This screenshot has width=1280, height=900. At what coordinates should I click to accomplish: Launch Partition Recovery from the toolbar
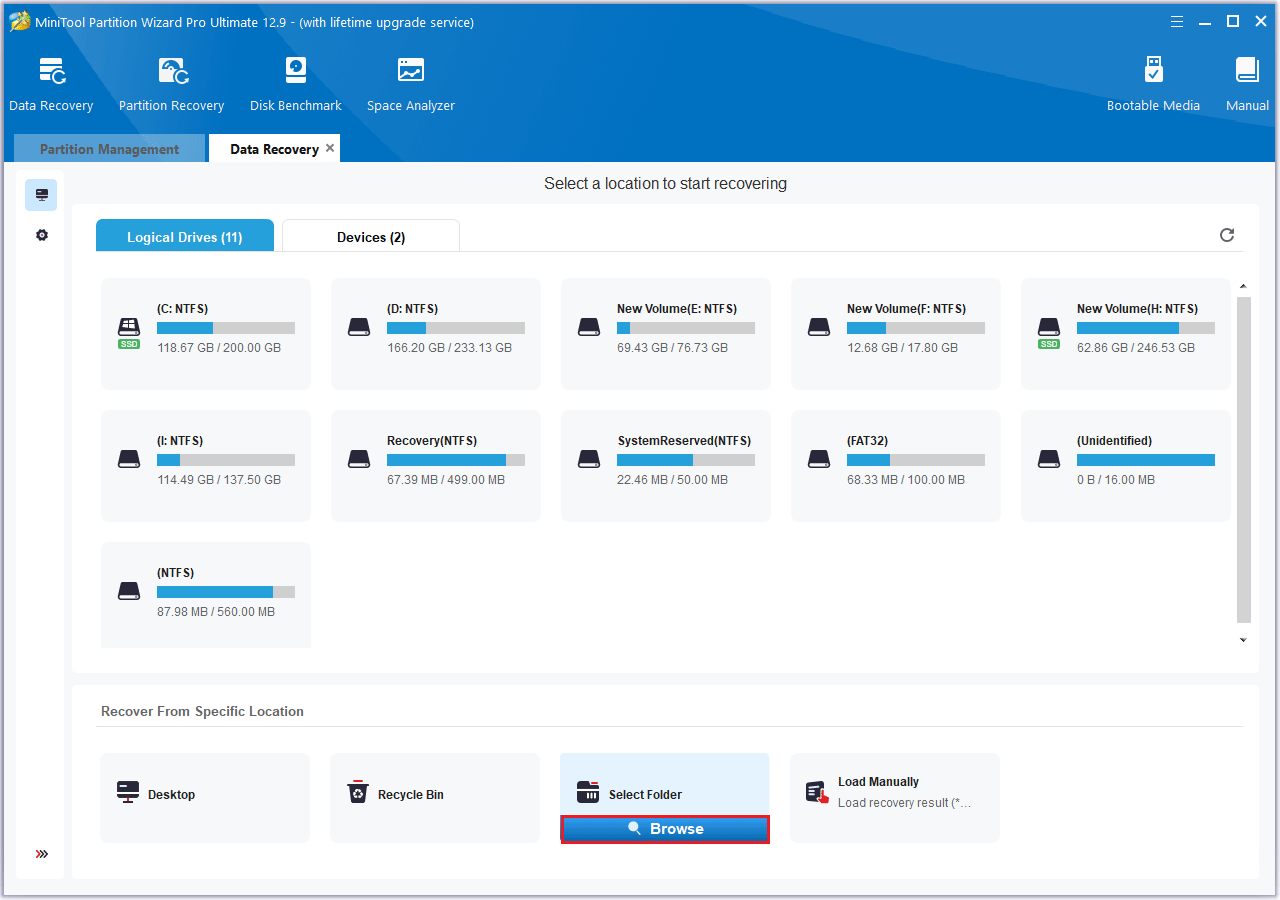pos(171,73)
